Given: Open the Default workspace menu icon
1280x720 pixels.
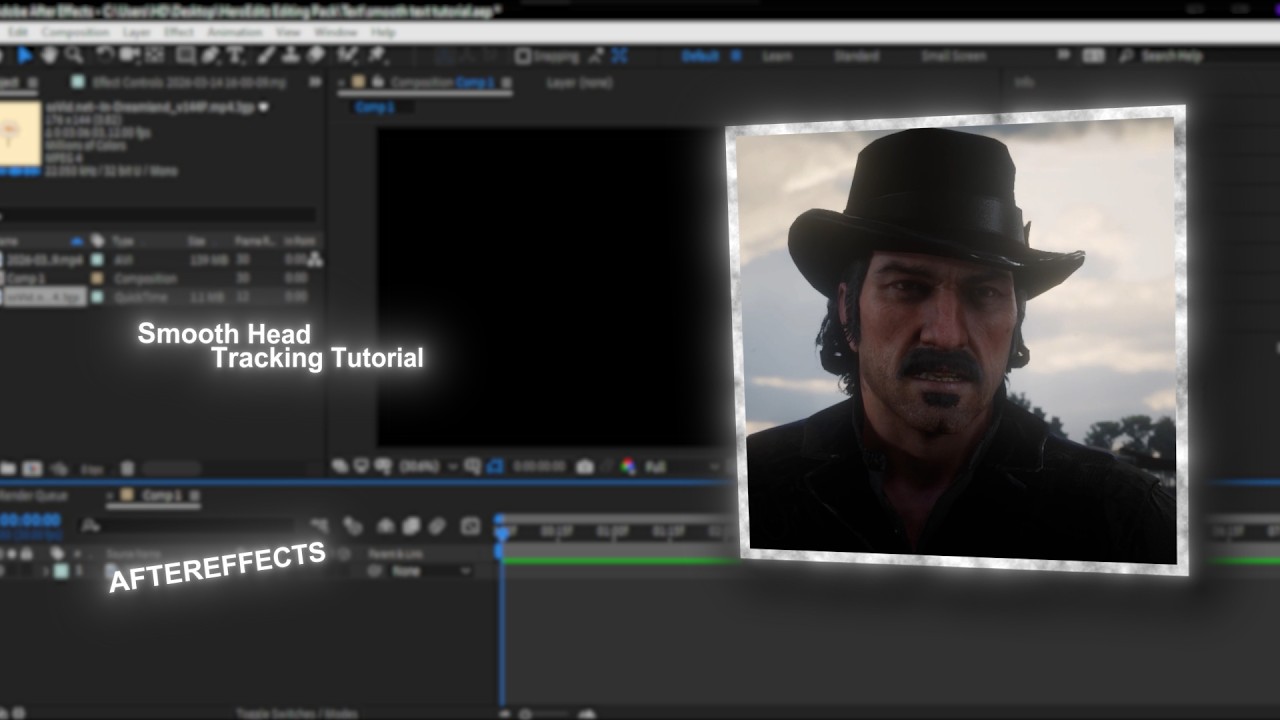Looking at the screenshot, I should (x=736, y=56).
